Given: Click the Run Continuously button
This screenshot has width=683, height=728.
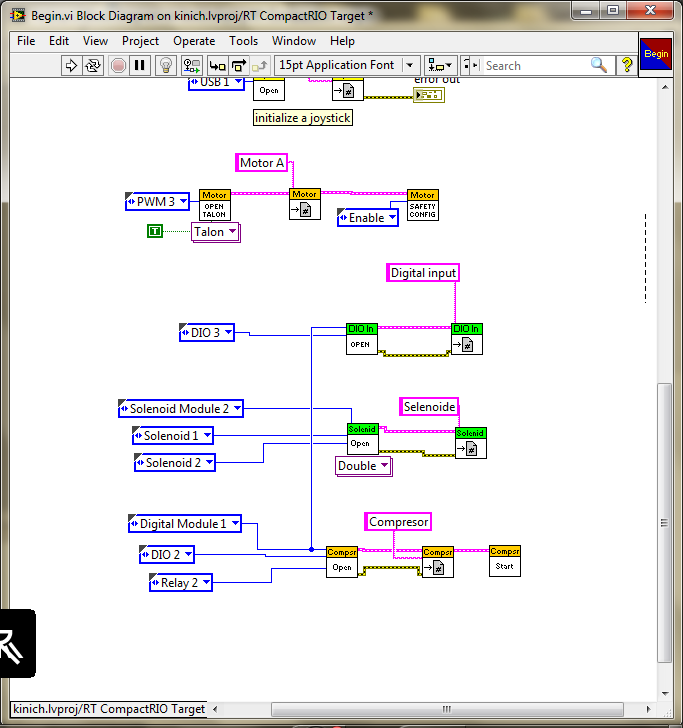Looking at the screenshot, I should [x=94, y=65].
